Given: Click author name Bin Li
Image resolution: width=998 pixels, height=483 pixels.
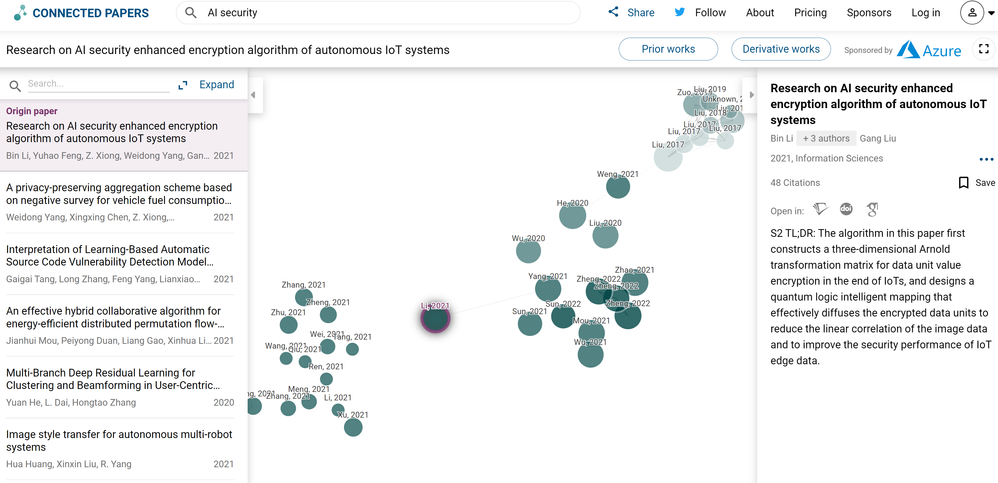Looking at the screenshot, I should tap(782, 138).
